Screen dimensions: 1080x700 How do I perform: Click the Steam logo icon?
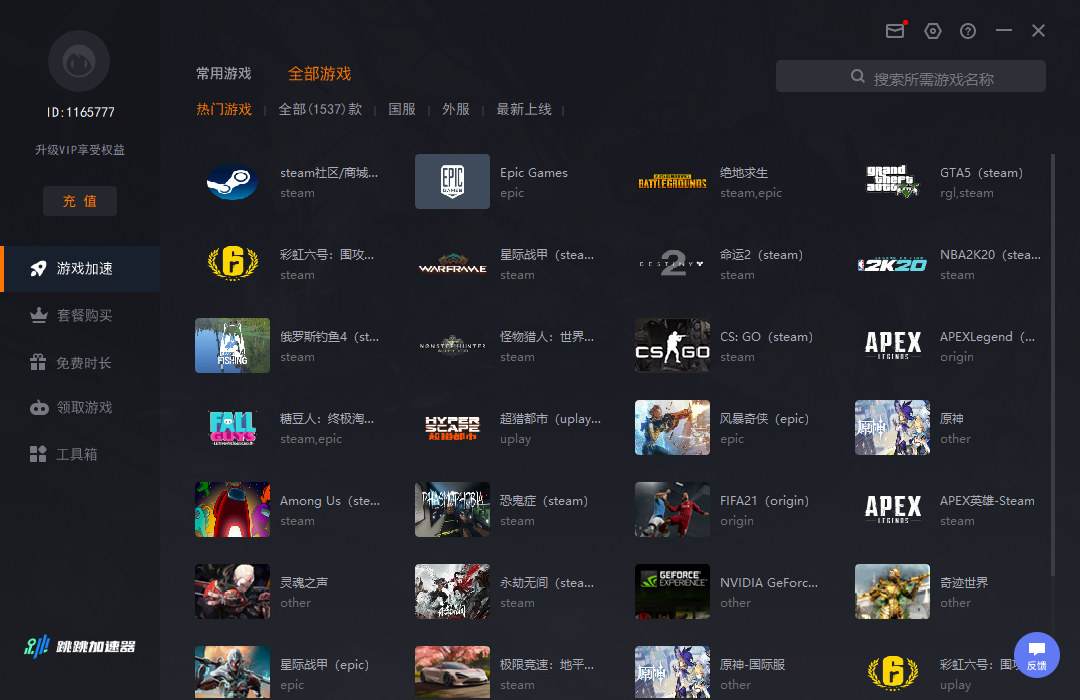tap(232, 182)
